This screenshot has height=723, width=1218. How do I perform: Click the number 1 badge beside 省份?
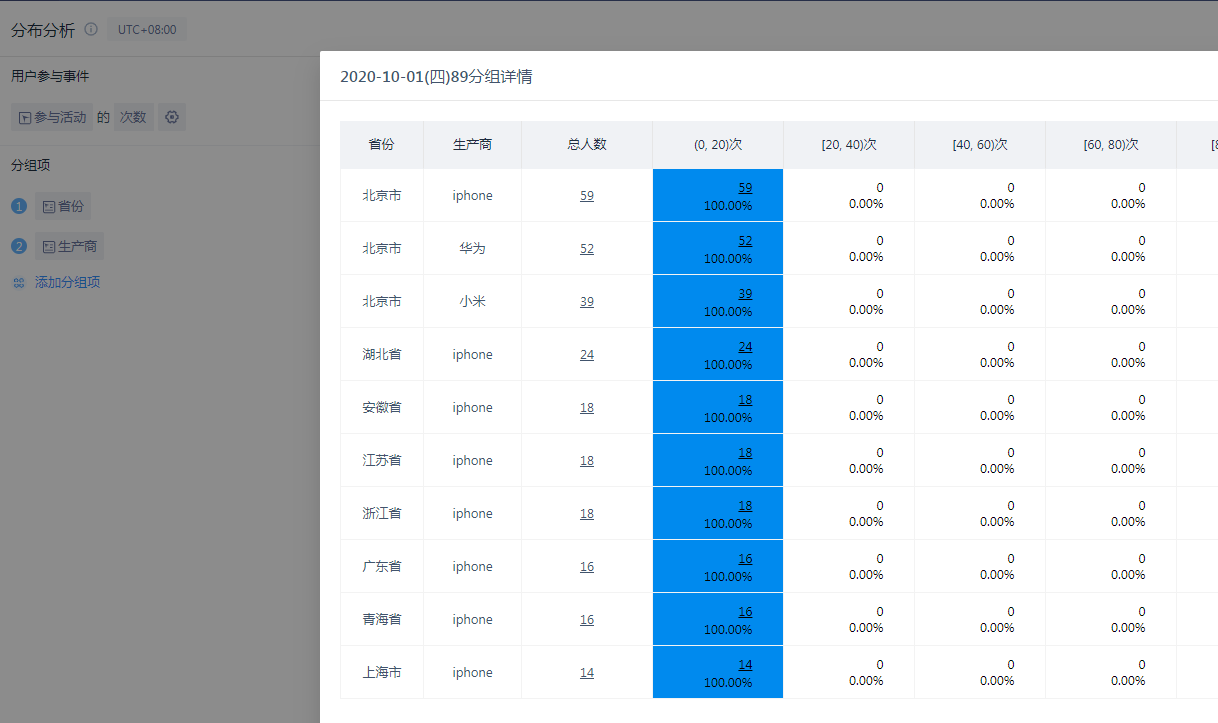coord(19,207)
